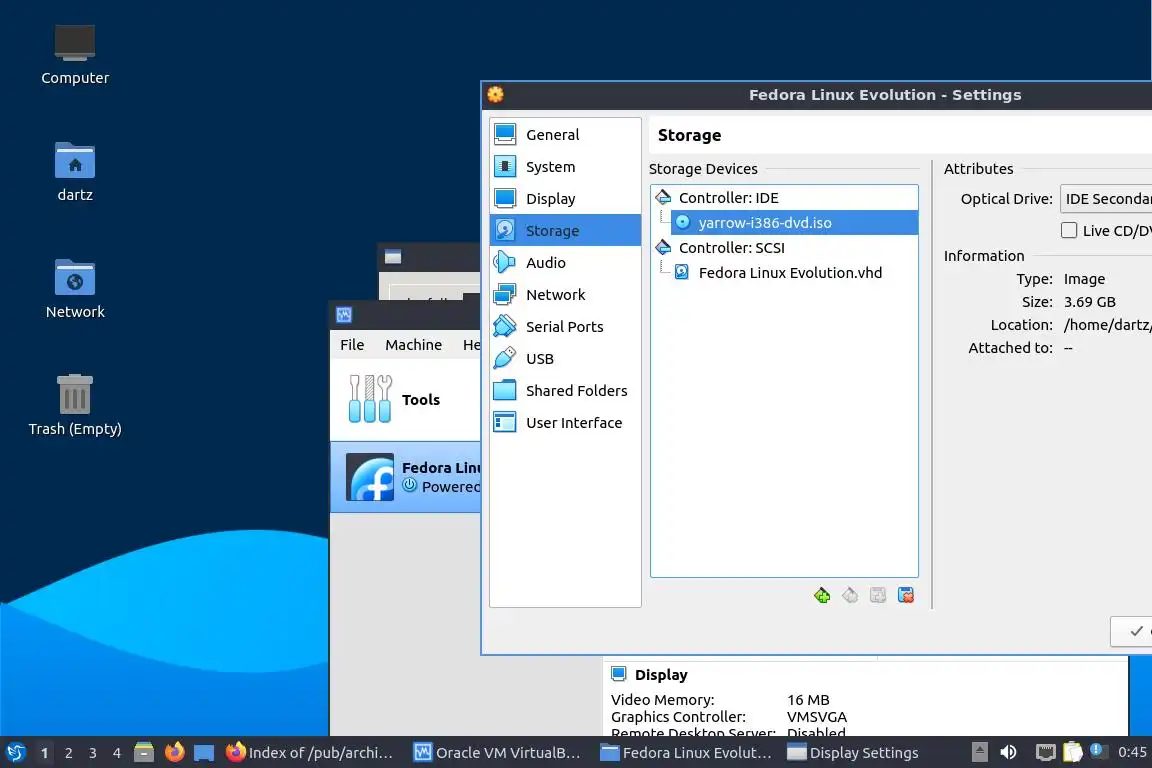Select the Display category in settings sidebar
Viewport: 1152px width, 768px height.
tap(565, 198)
